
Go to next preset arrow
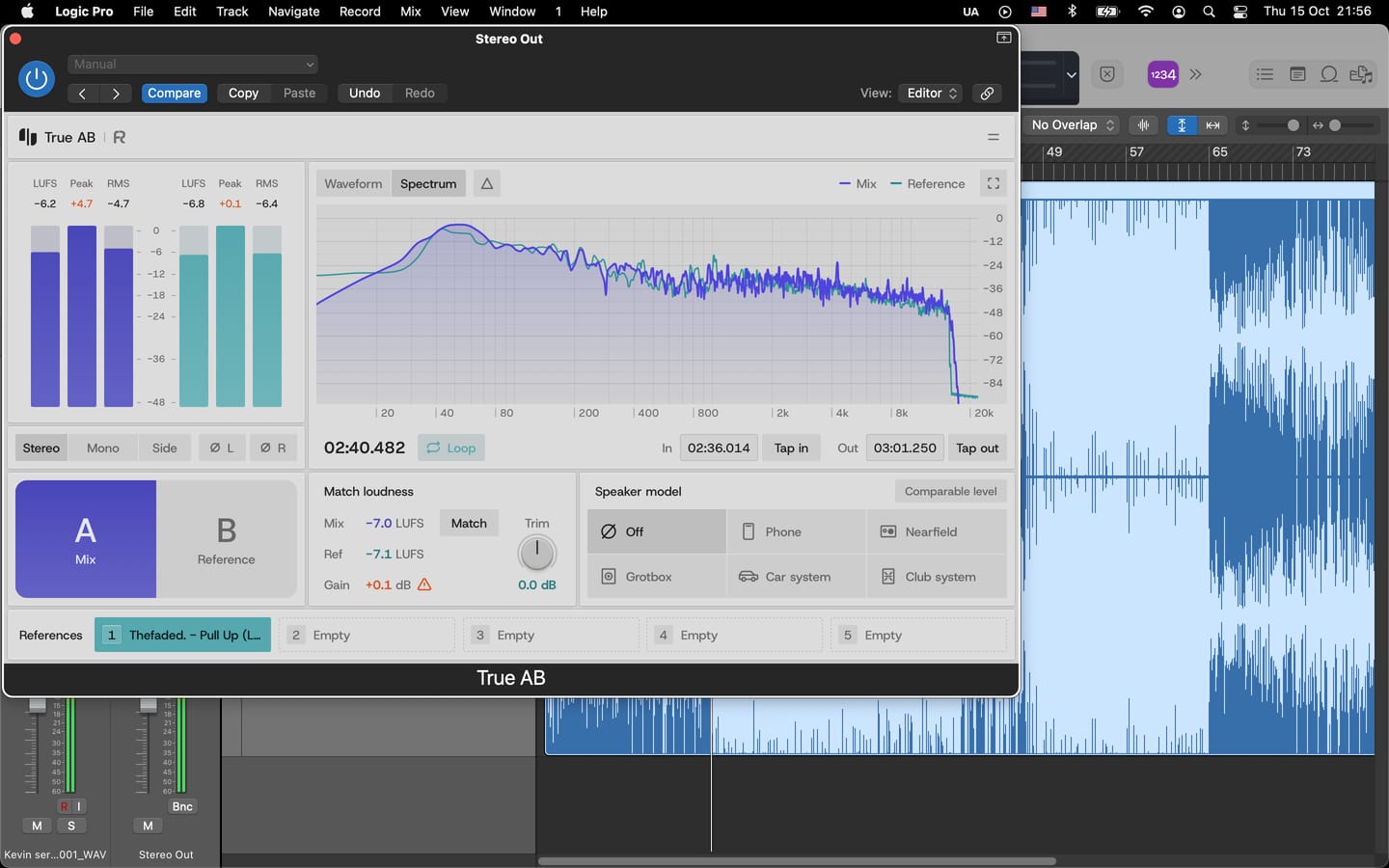pyautogui.click(x=117, y=94)
